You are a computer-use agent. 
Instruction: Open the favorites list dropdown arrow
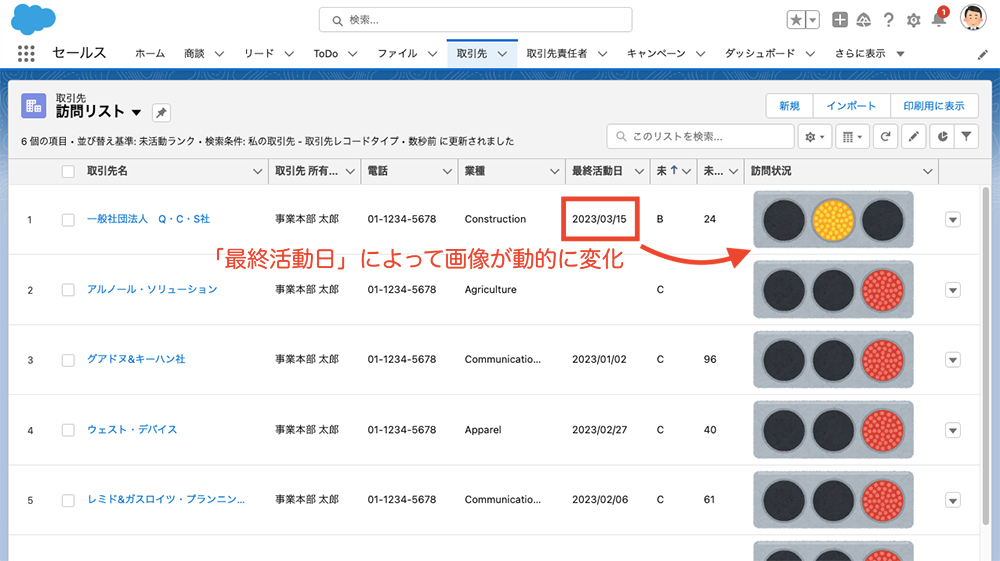[812, 20]
